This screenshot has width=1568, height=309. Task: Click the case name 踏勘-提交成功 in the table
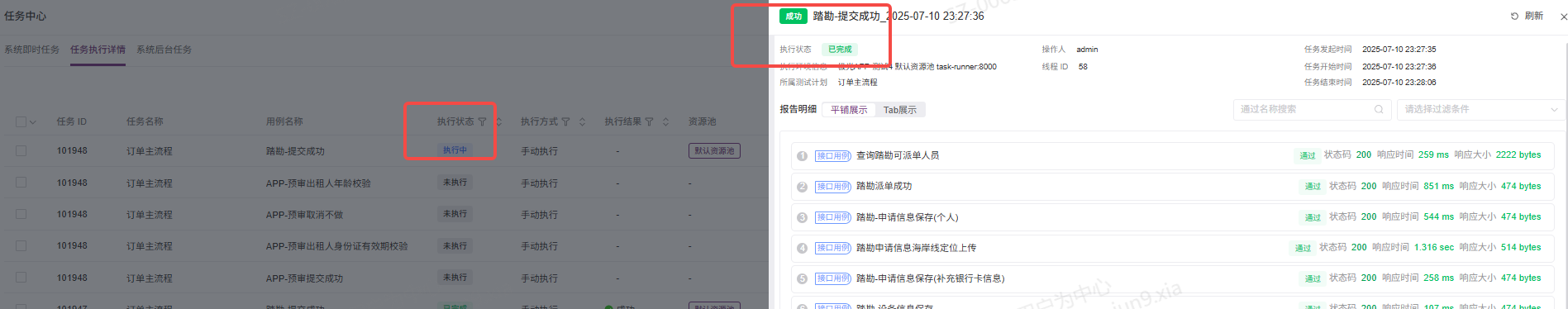[x=295, y=151]
